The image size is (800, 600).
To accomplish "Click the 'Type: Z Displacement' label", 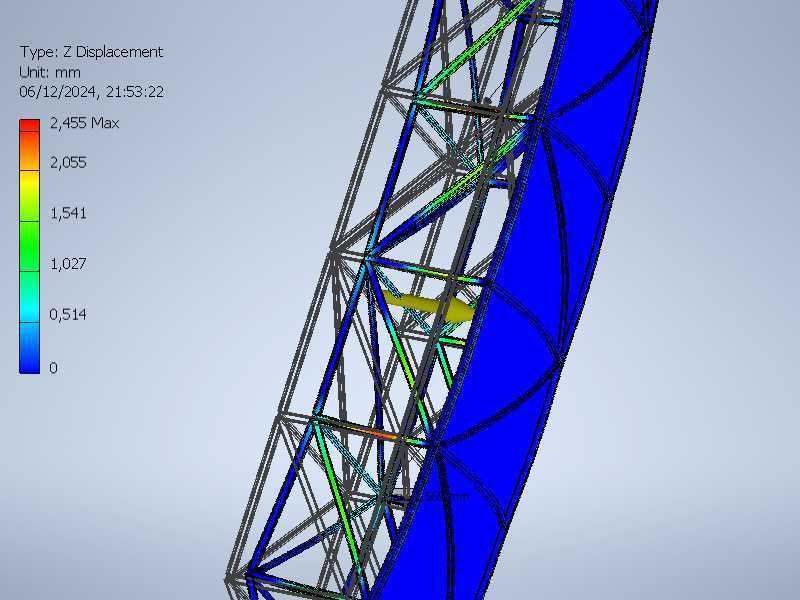I will (91, 52).
